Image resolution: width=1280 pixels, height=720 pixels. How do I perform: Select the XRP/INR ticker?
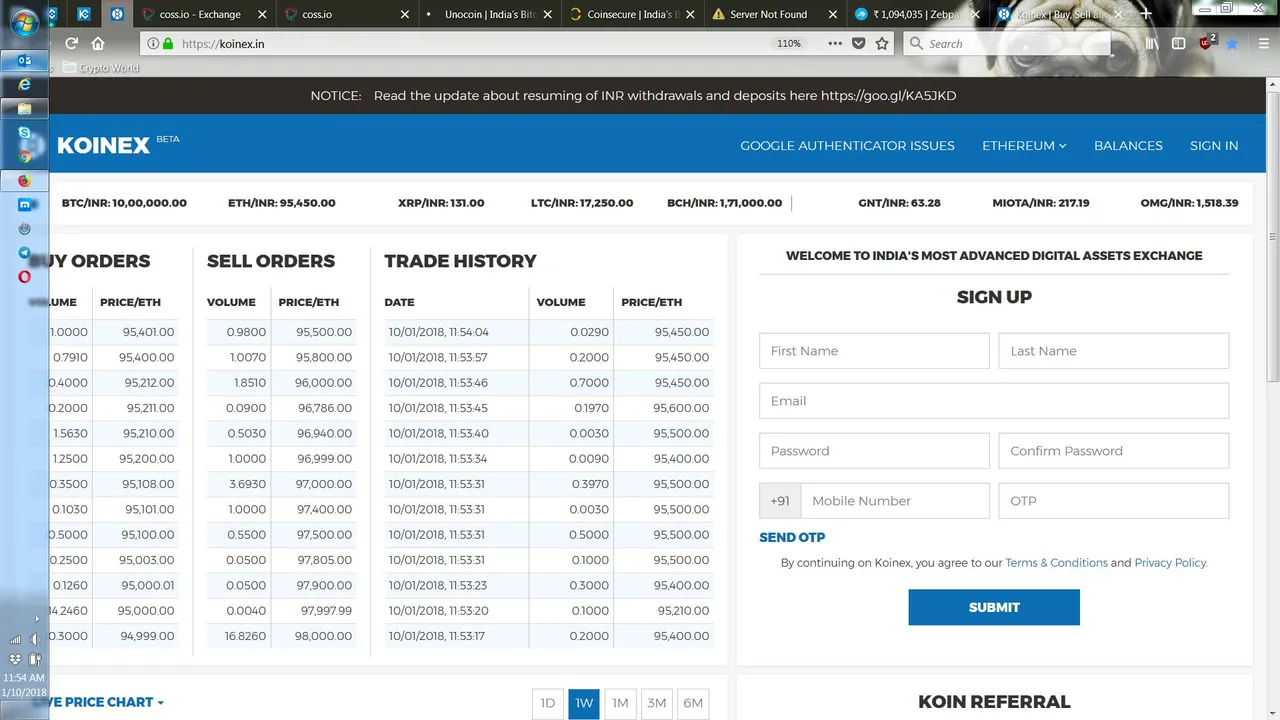coord(441,203)
